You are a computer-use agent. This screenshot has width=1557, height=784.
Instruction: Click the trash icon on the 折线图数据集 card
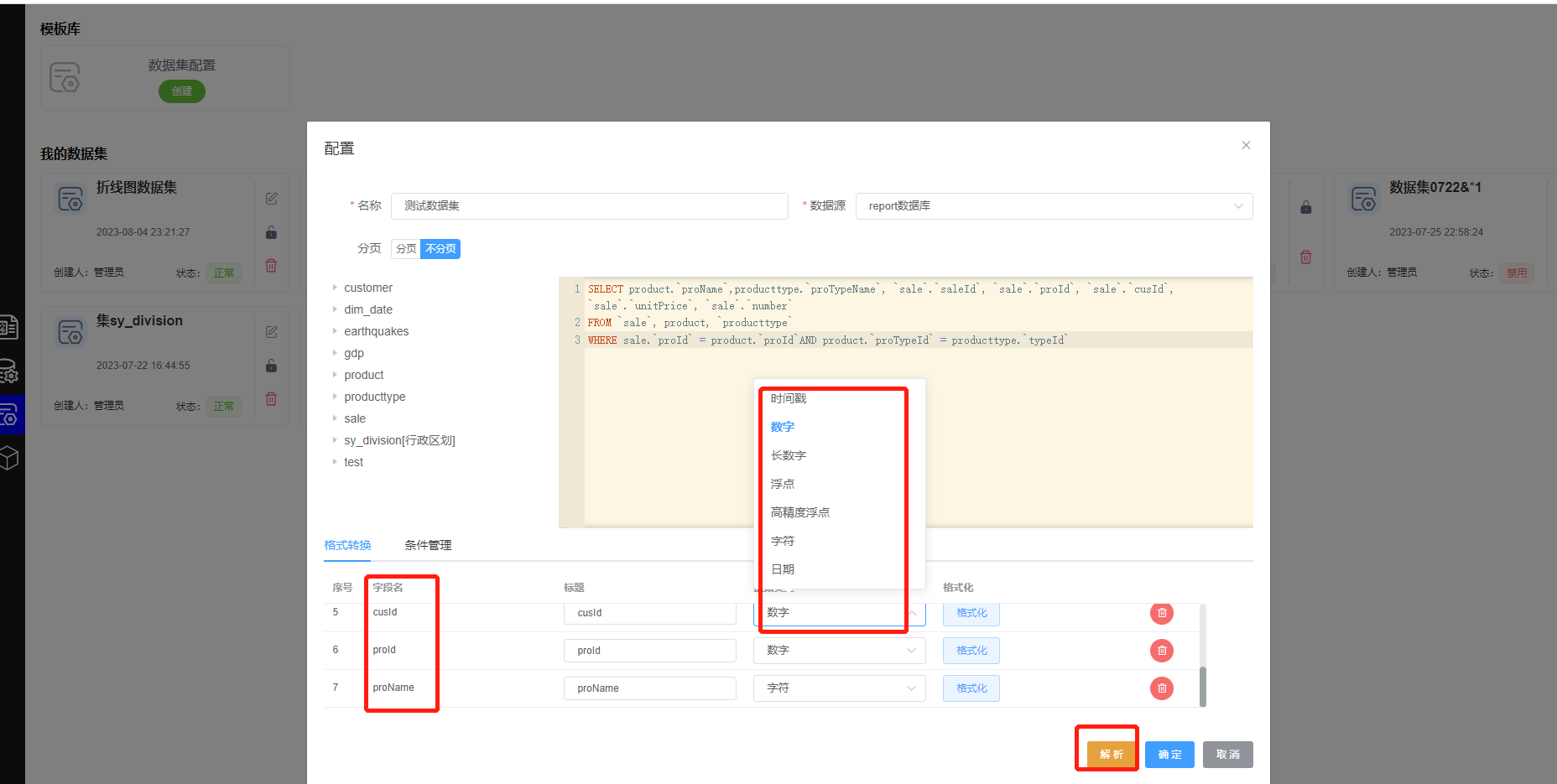pos(271,265)
